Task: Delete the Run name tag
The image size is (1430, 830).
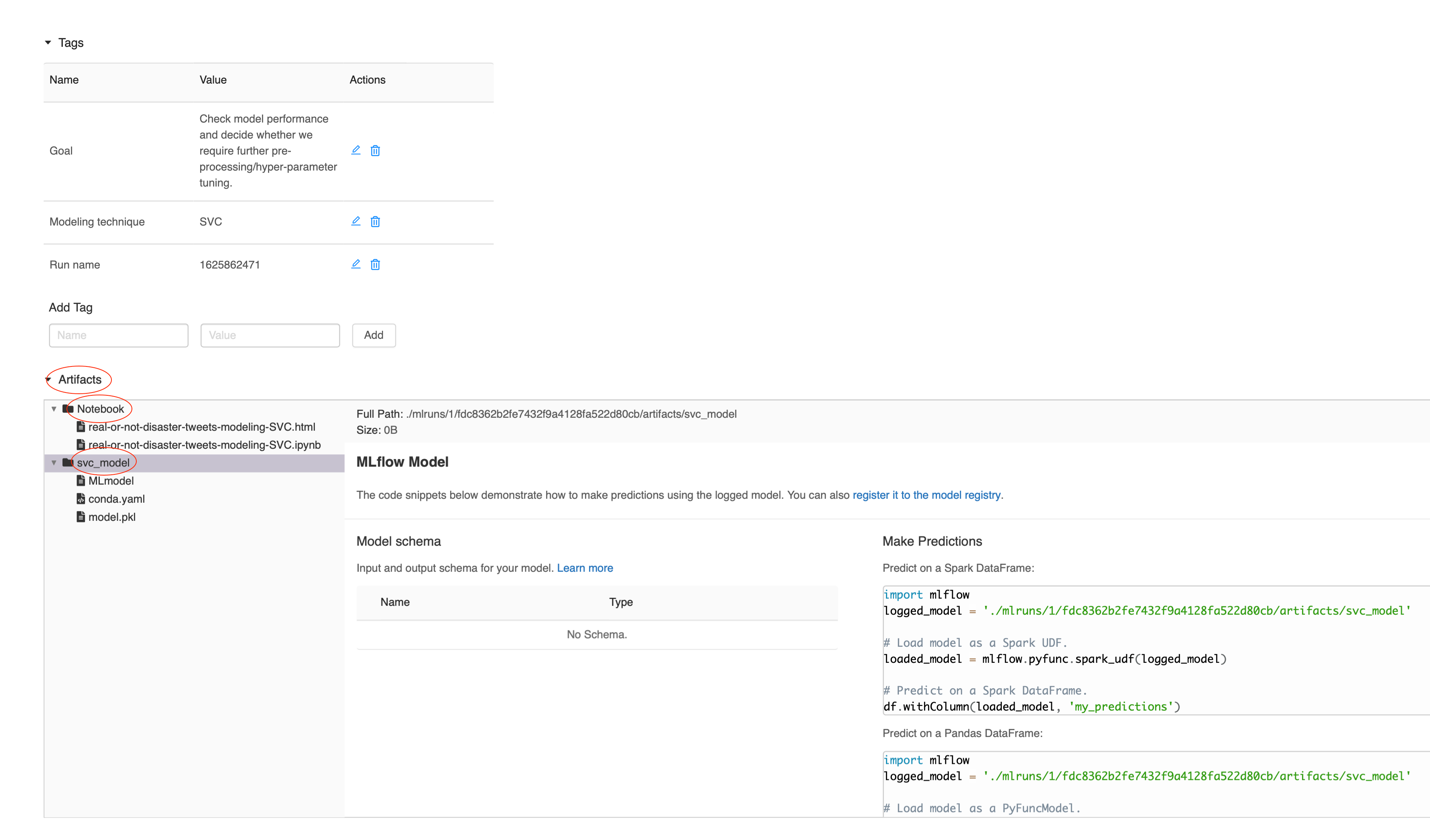Action: coord(375,265)
